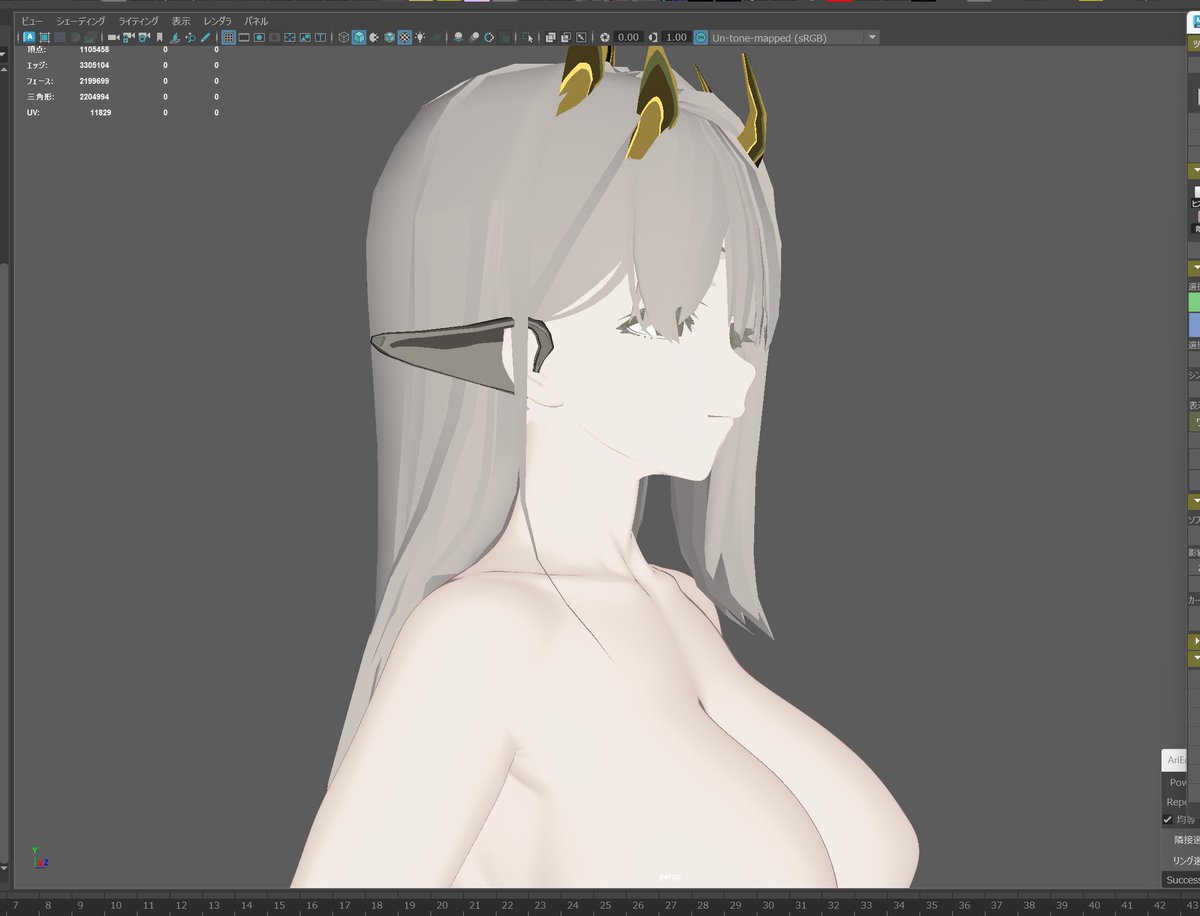Viewport: 1200px width, 916px height.
Task: Open Camera Attributes icon
Action: [x=144, y=37]
